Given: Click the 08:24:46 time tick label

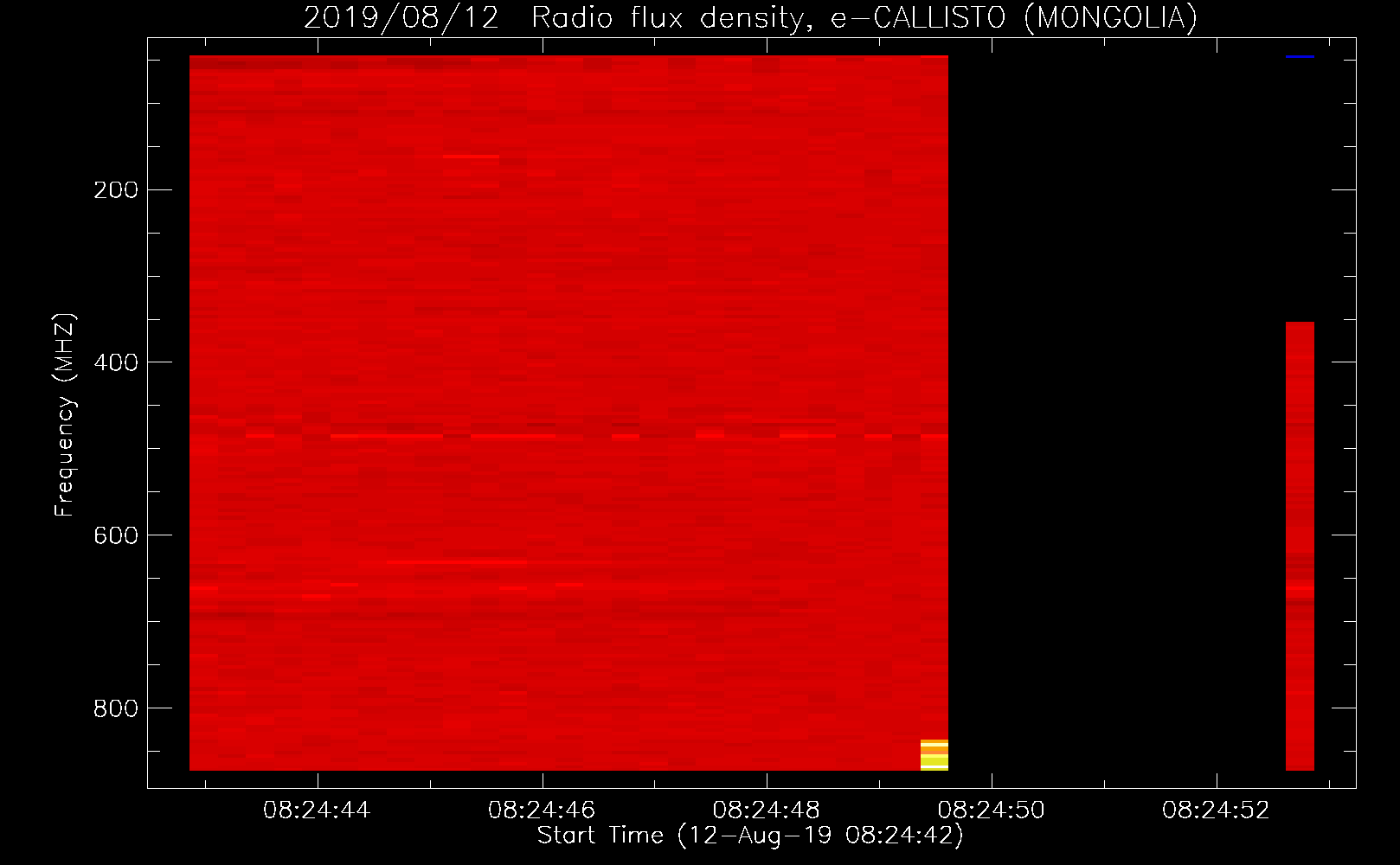Looking at the screenshot, I should pyautogui.click(x=542, y=811).
